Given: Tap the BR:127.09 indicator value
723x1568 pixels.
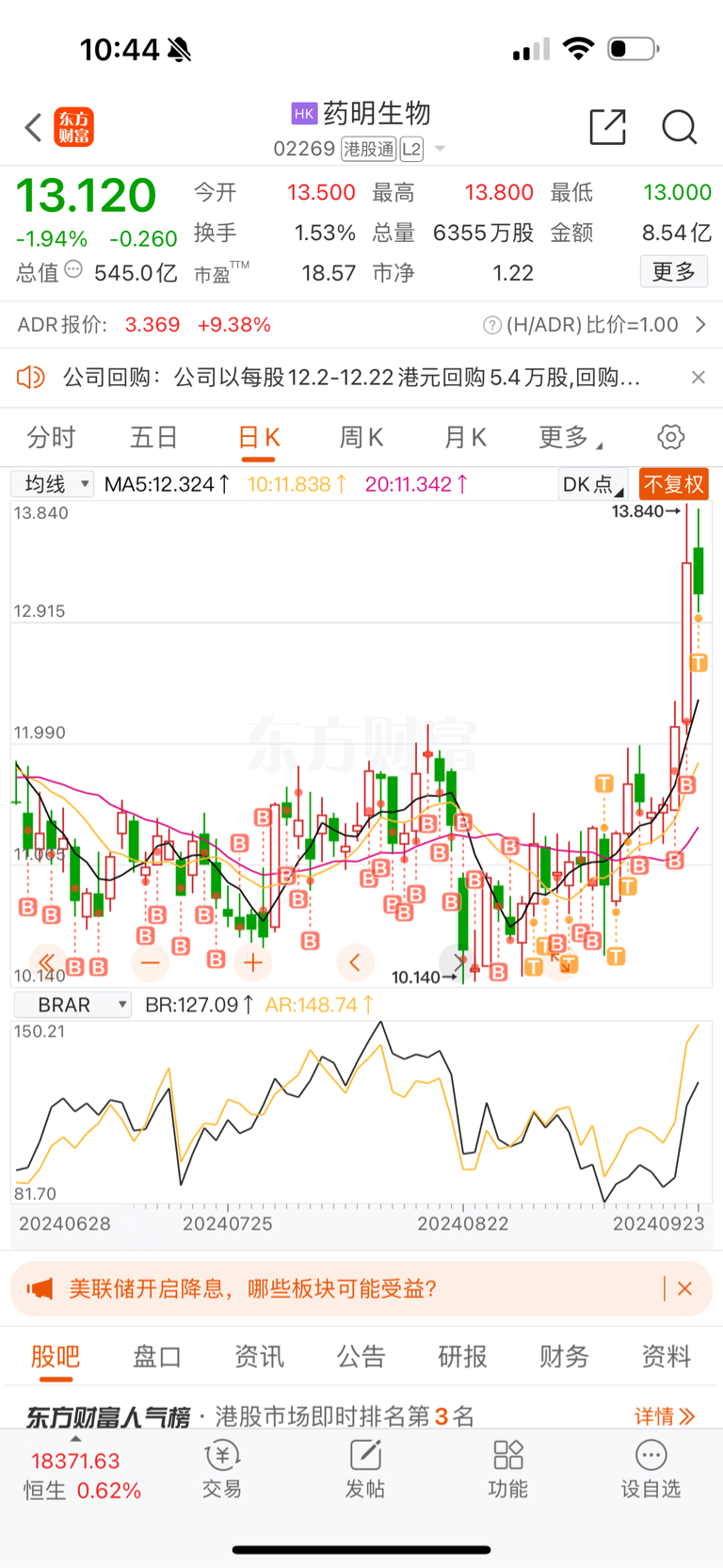Looking at the screenshot, I should pyautogui.click(x=199, y=1005).
